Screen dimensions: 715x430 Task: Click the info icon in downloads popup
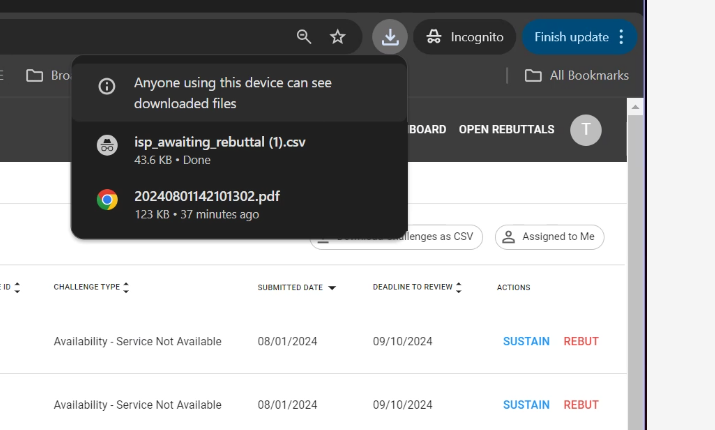click(107, 86)
